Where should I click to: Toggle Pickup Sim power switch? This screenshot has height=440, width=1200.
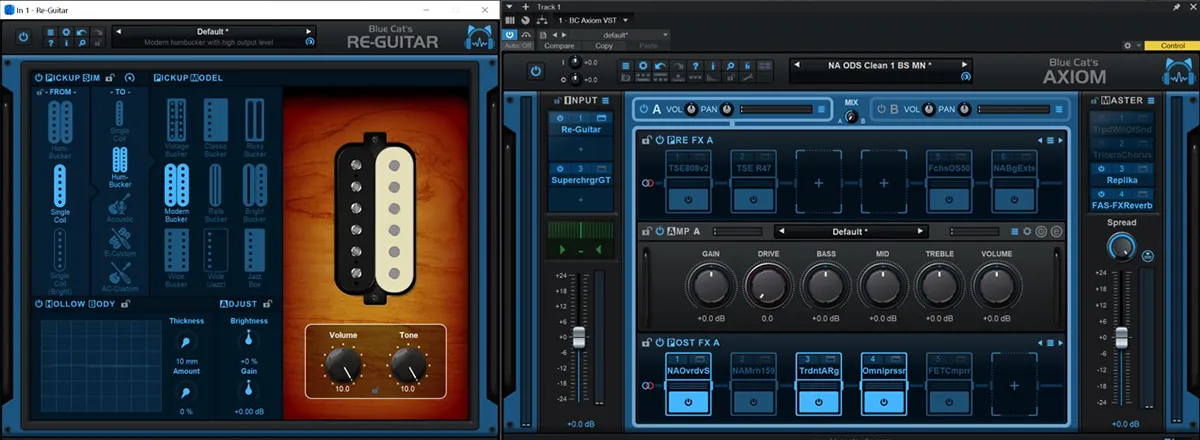click(x=39, y=78)
